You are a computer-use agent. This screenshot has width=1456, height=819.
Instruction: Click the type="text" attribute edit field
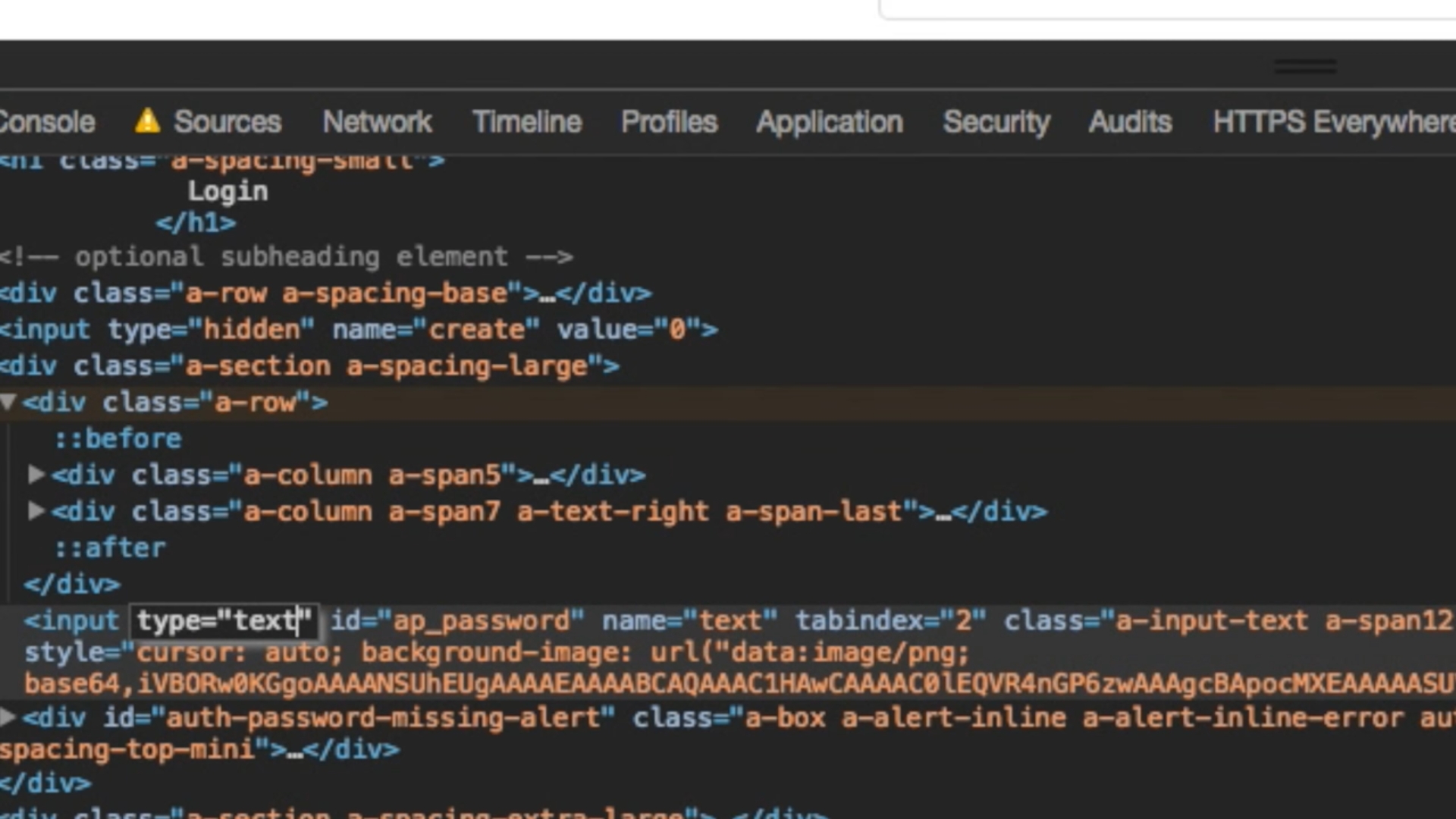[223, 621]
